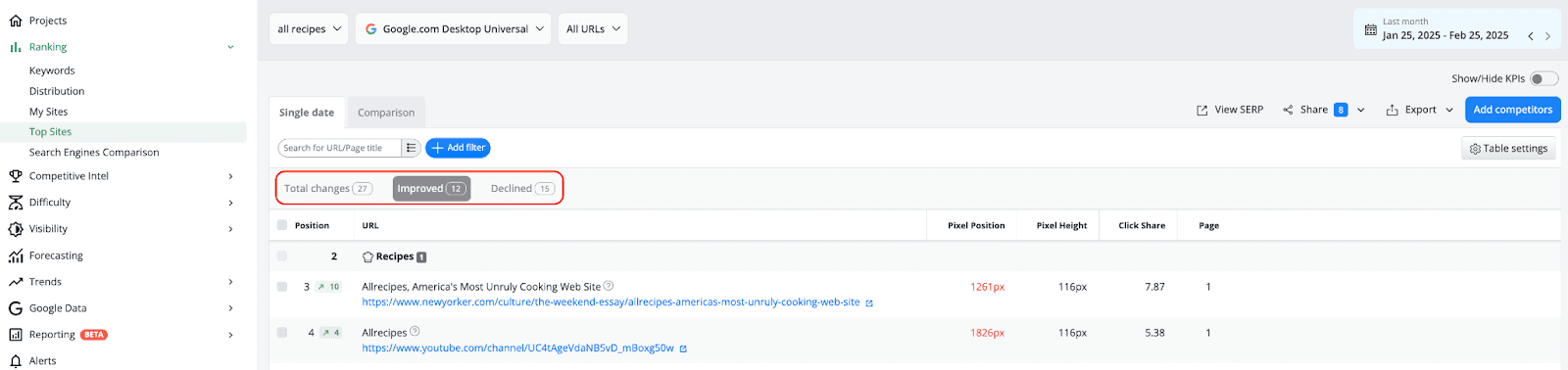Viewport: 1568px width, 370px height.
Task: Click the info icon next to Allrecipes YouTube title
Action: point(415,331)
